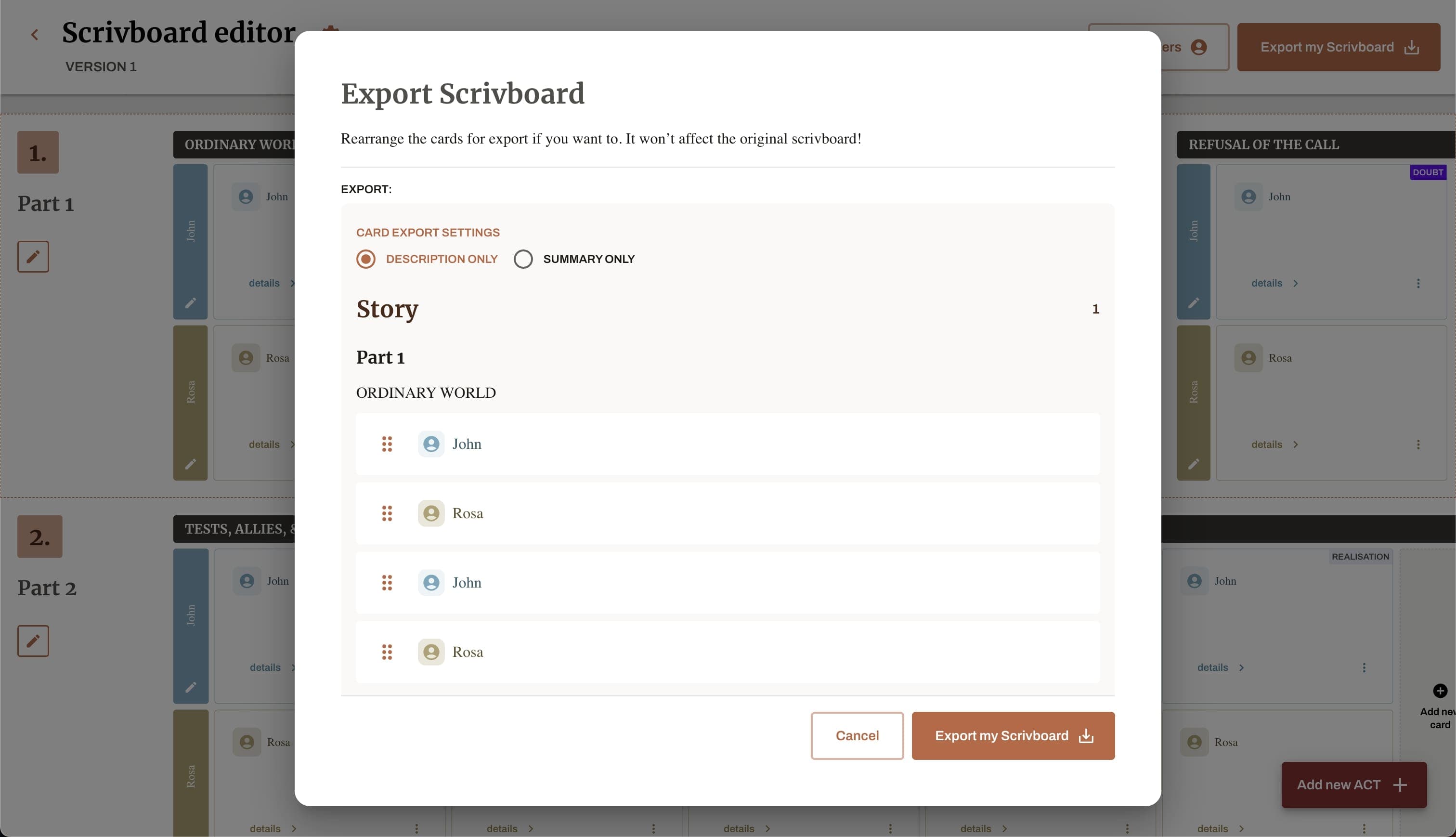
Task: Click the second Rosa avatar icon in export list
Action: coord(431,652)
